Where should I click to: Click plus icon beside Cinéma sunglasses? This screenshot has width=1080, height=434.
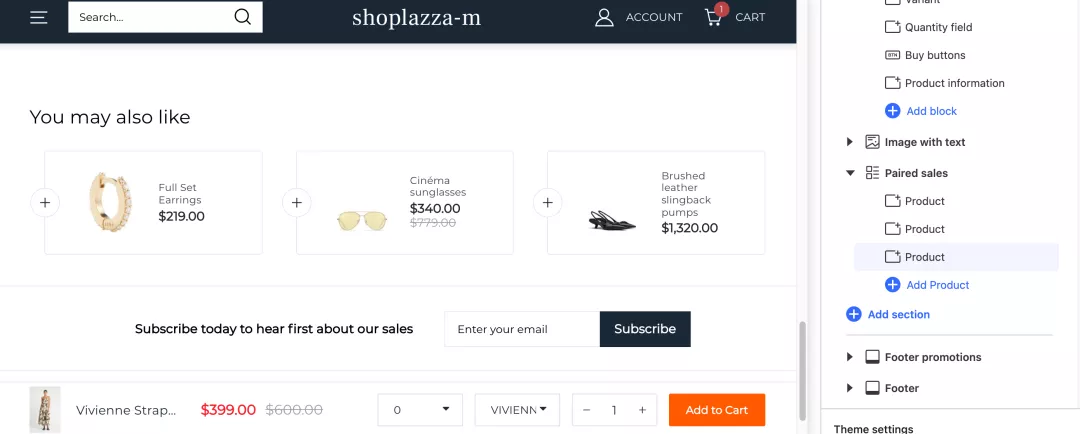296,203
